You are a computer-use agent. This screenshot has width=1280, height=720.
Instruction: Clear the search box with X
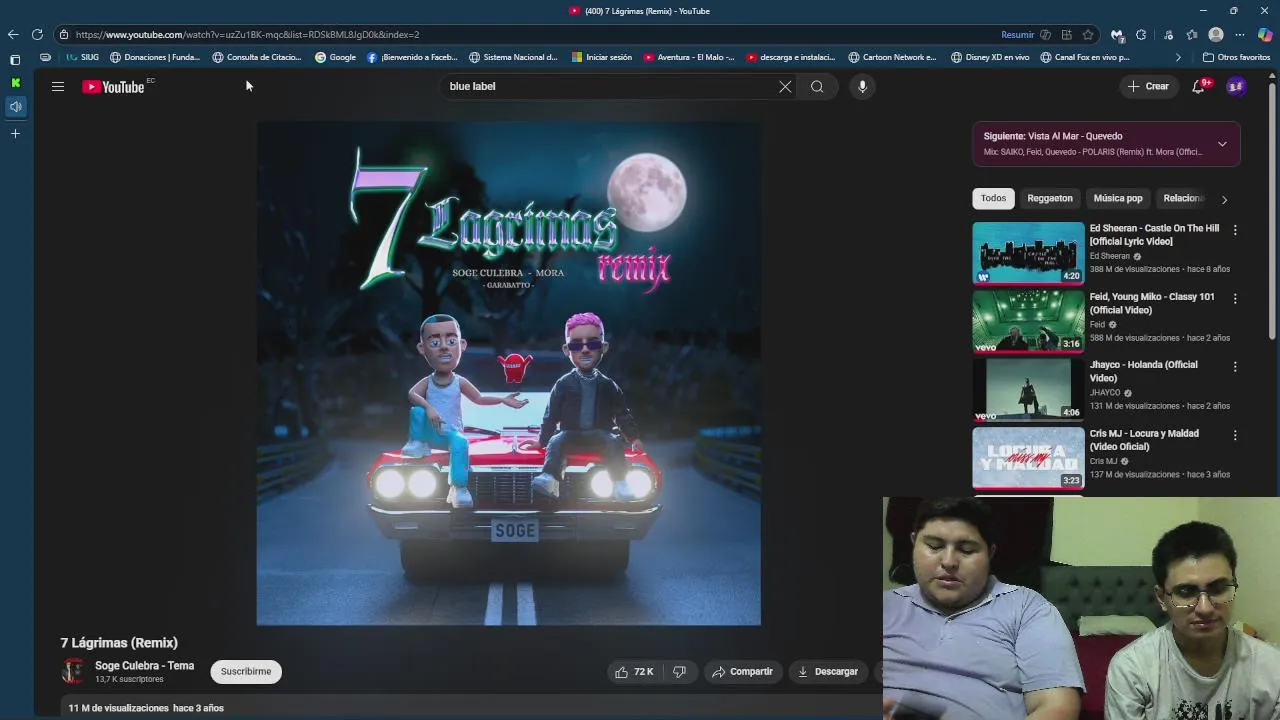pos(785,87)
